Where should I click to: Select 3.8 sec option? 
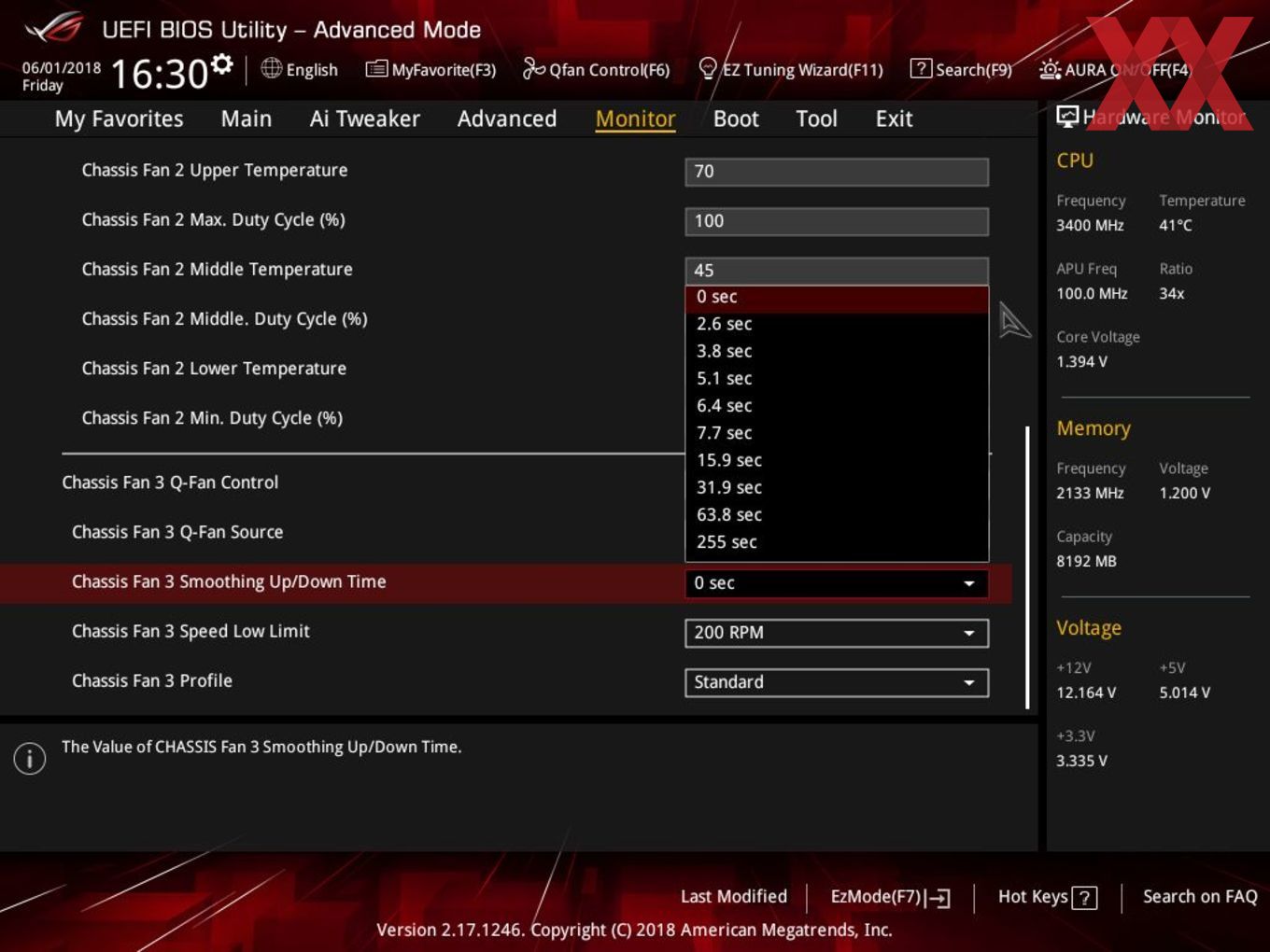837,351
